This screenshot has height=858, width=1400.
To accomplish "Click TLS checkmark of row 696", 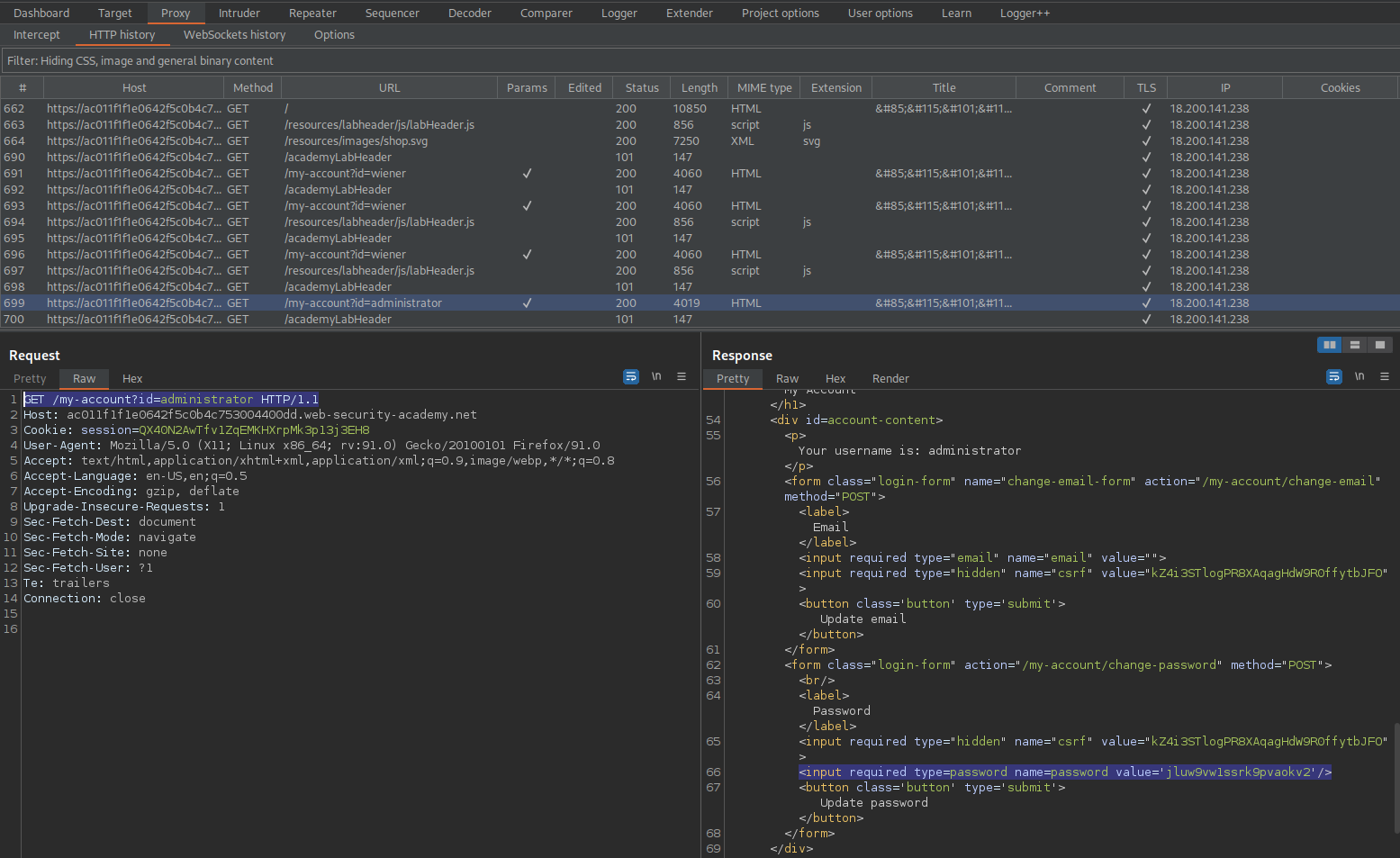I will pyautogui.click(x=1146, y=254).
